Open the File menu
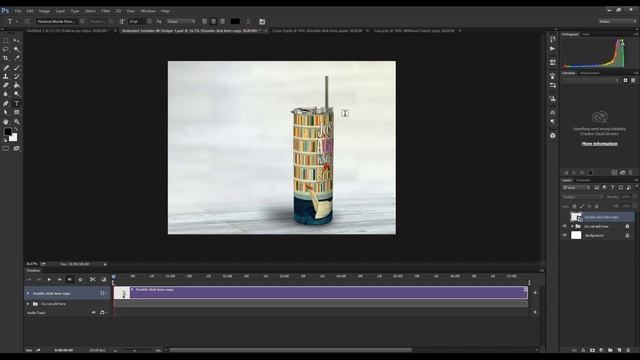The width and height of the screenshot is (640, 360). tap(18, 11)
